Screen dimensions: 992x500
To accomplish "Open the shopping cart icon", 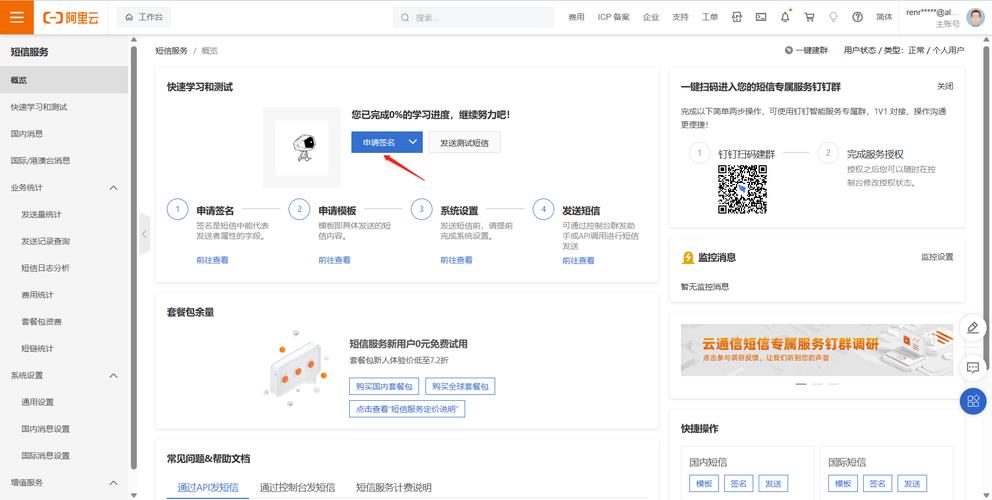I will point(809,18).
